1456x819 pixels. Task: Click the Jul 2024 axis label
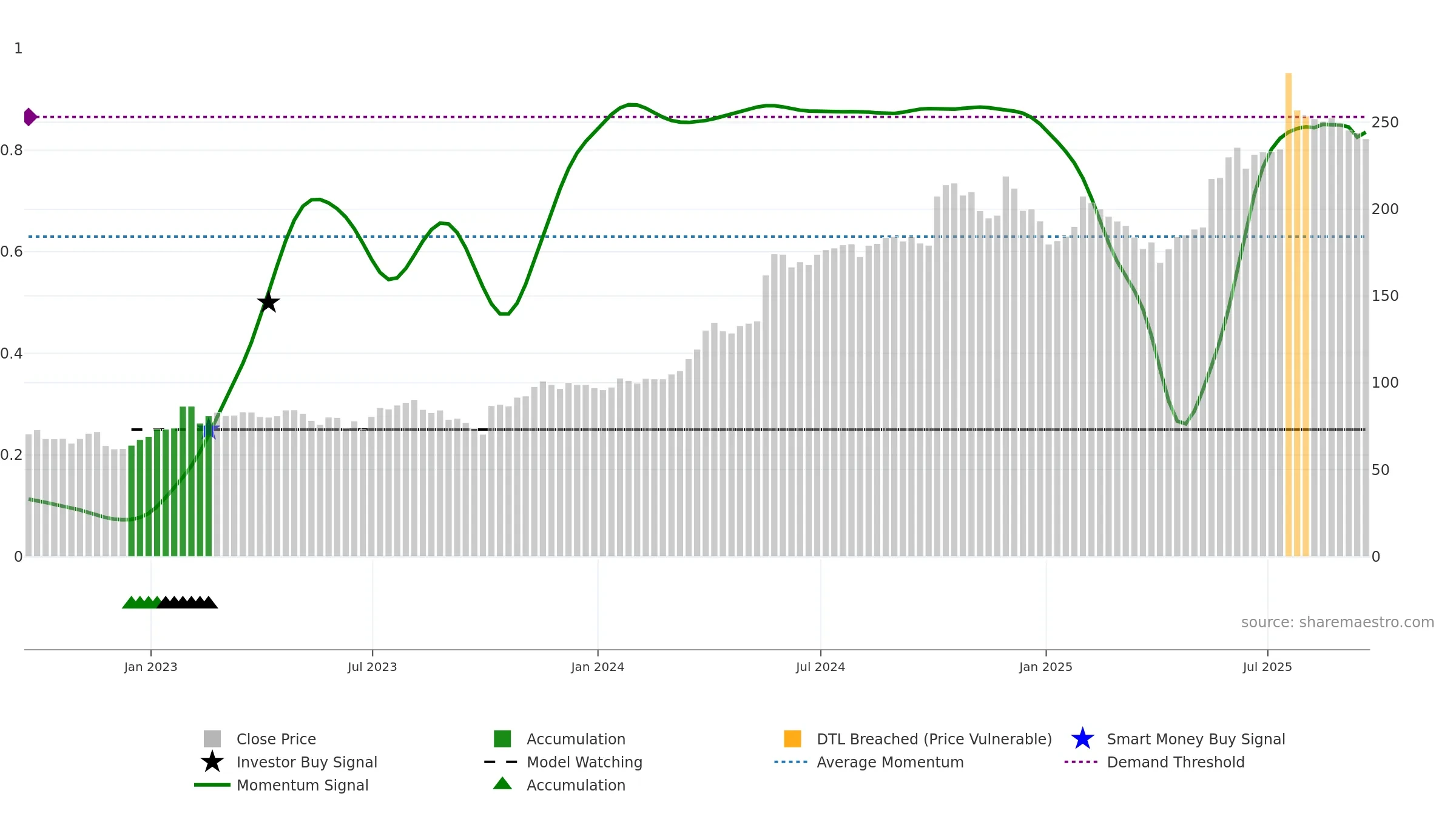820,667
